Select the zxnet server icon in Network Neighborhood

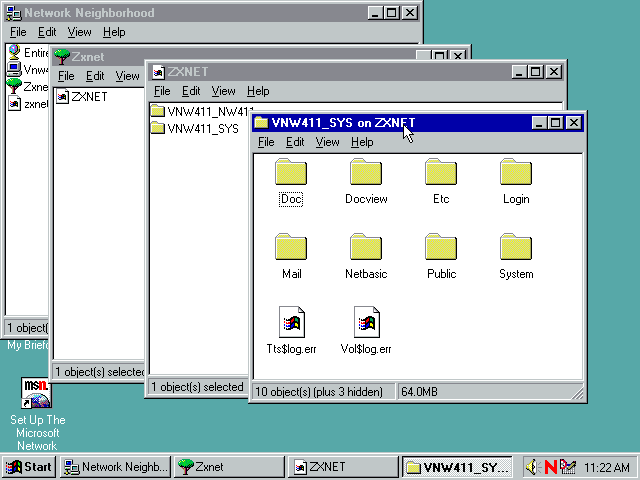pyautogui.click(x=14, y=104)
